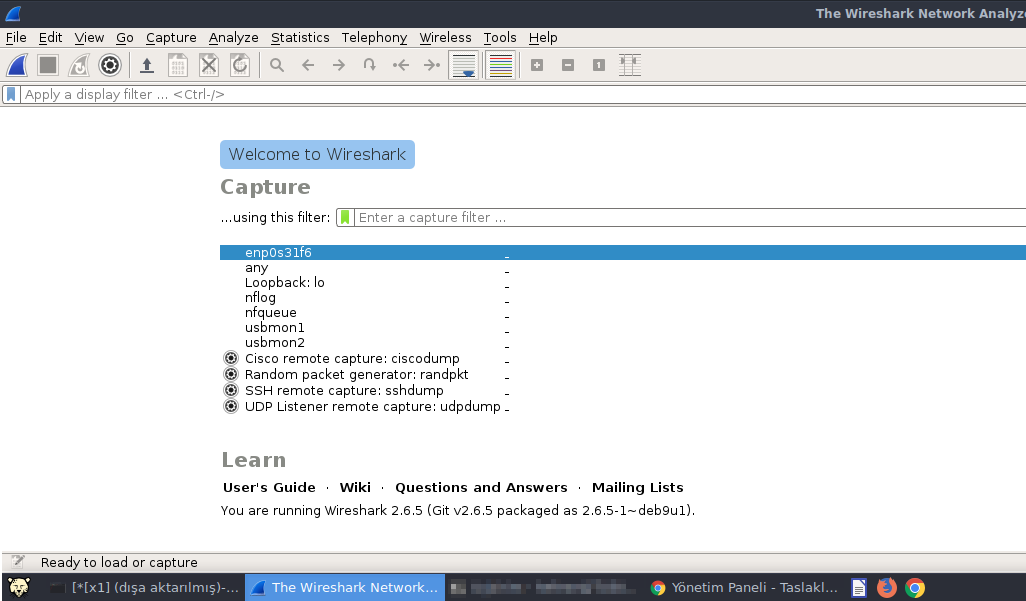Click the Find packet magnifier icon
Viewport: 1026px width, 601px height.
[x=277, y=65]
